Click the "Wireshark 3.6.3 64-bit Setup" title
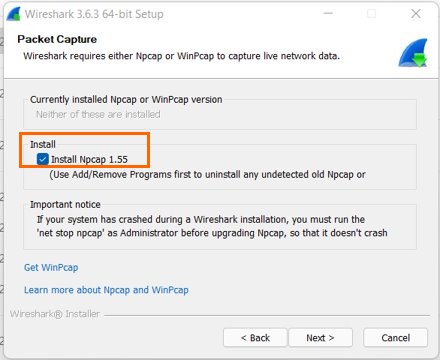440x360 pixels. [94, 14]
